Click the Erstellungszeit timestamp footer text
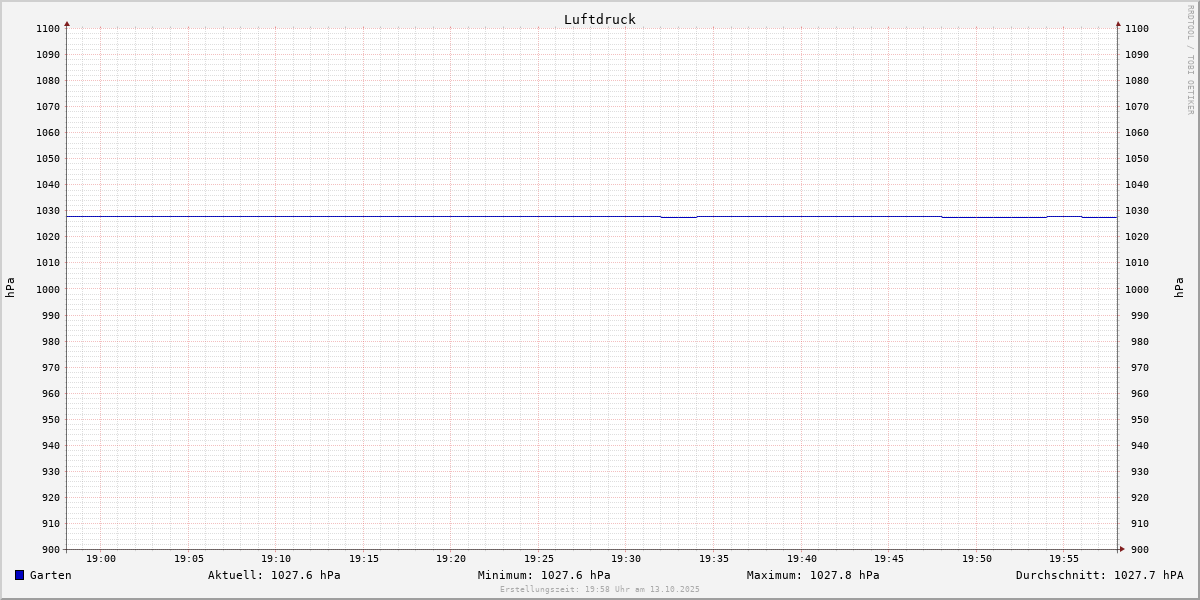 600,589
